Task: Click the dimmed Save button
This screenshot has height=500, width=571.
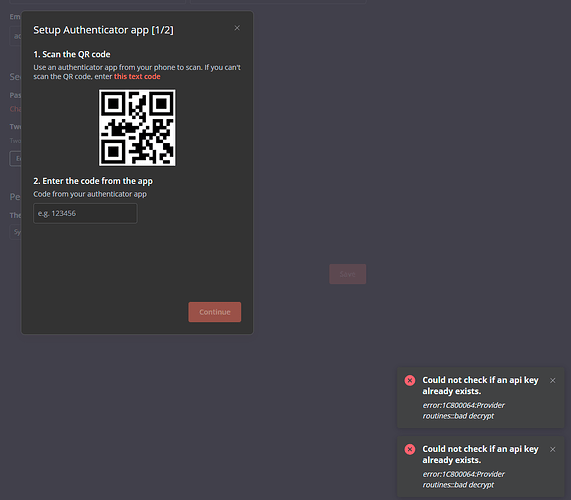Action: coord(347,274)
